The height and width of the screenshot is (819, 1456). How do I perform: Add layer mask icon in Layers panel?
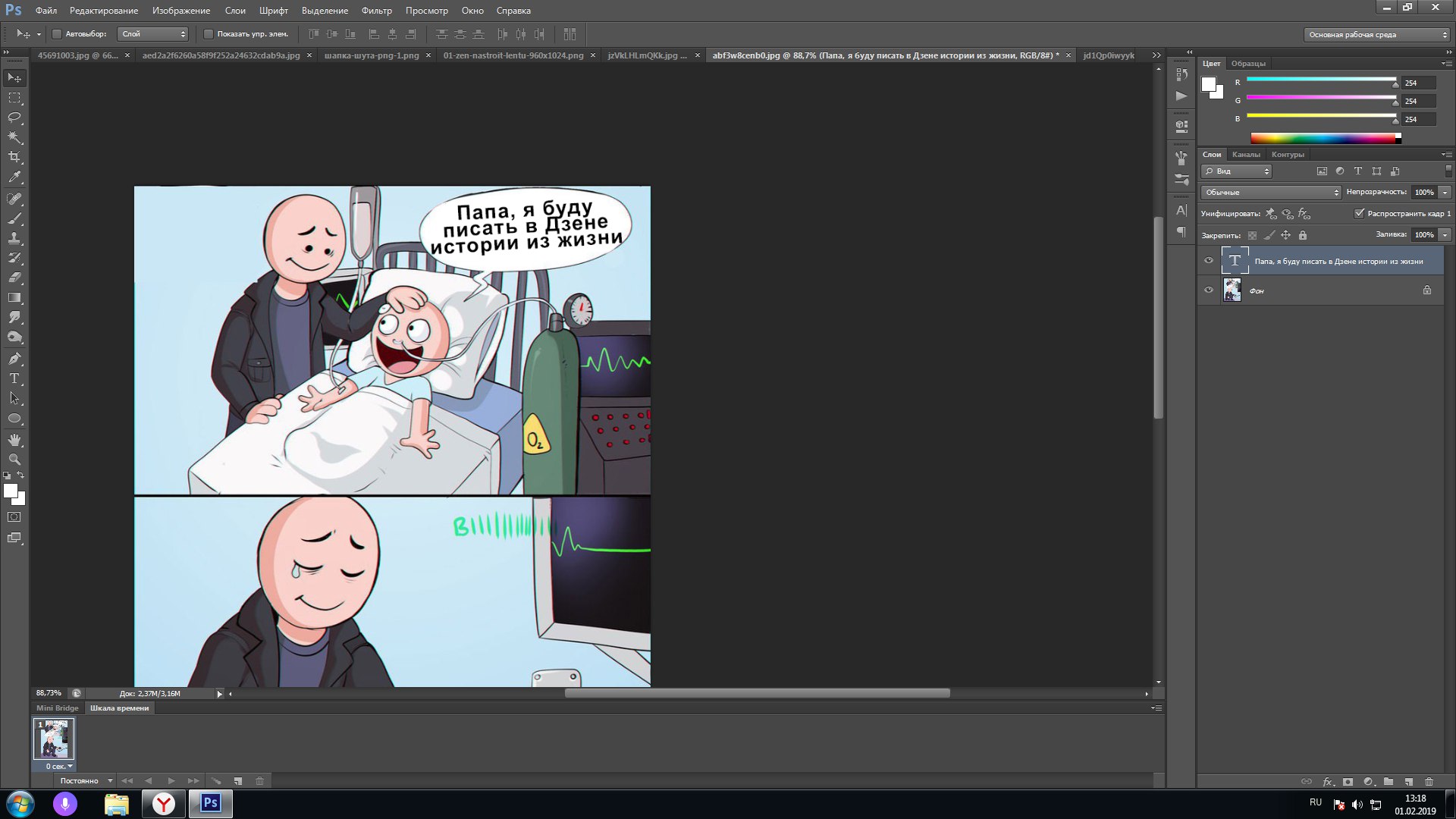1348,782
